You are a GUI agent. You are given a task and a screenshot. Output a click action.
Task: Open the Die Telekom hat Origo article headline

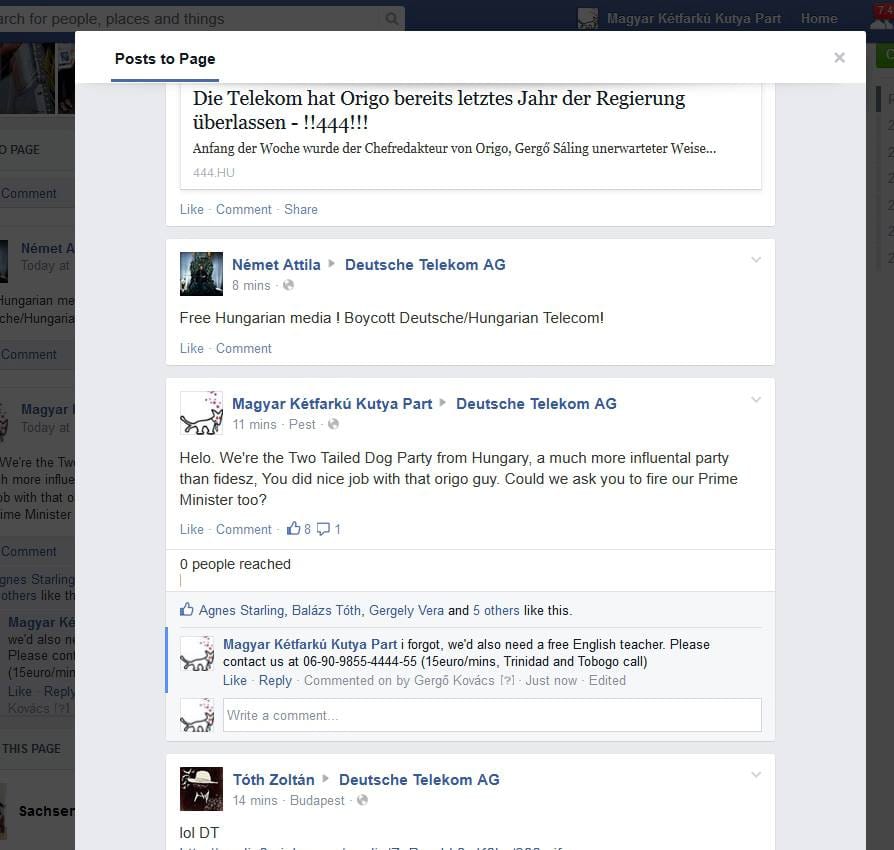[438, 110]
